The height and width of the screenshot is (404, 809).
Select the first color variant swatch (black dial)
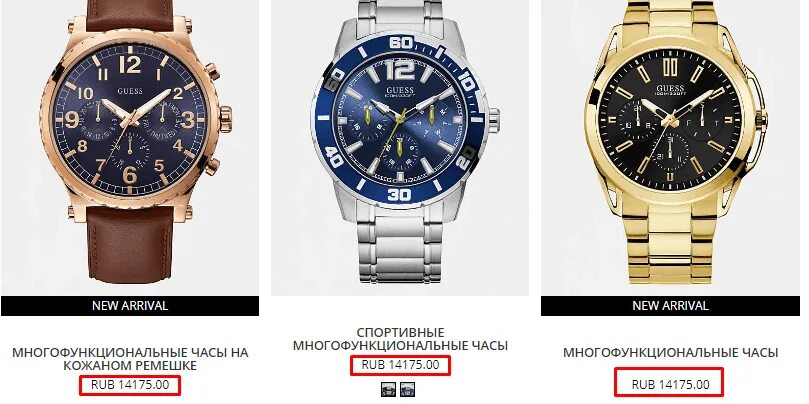[x=388, y=389]
